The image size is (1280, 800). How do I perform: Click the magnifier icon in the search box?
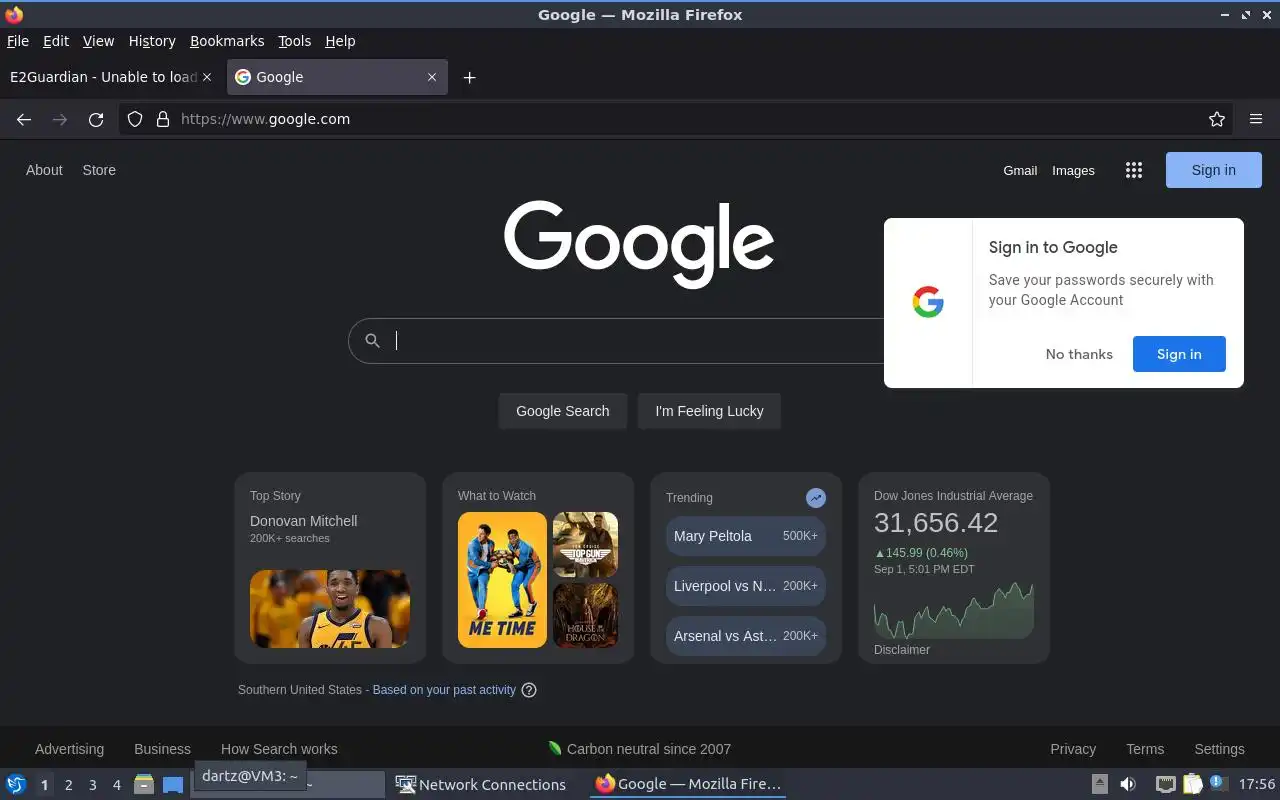click(x=372, y=341)
